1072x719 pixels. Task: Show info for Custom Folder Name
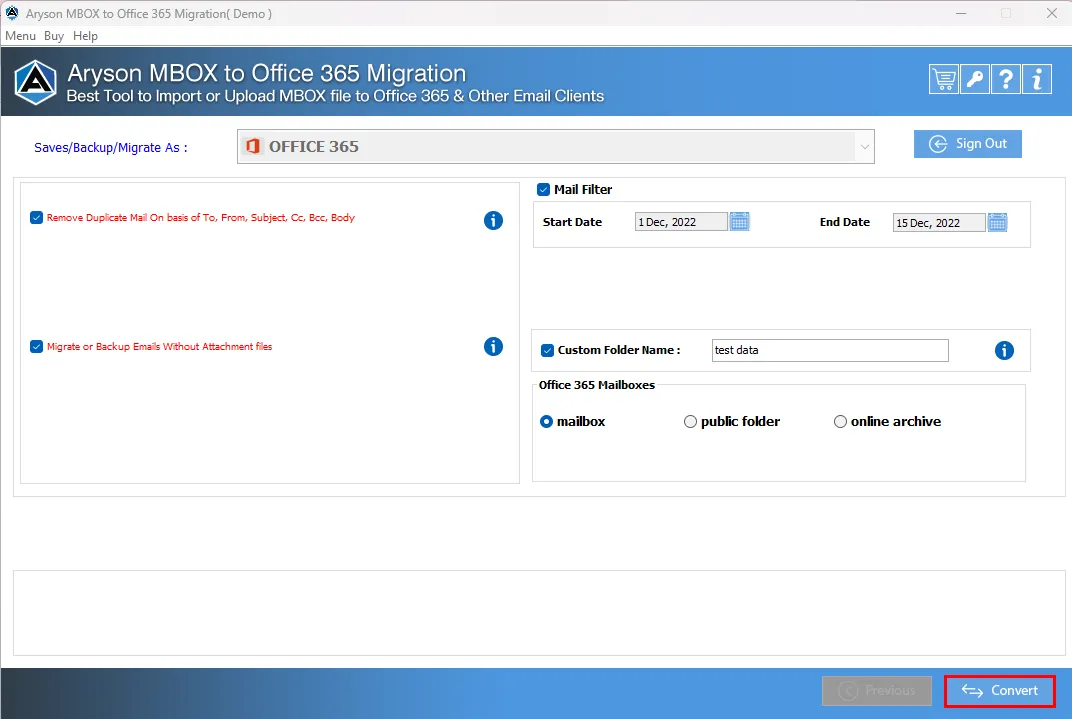click(1004, 351)
